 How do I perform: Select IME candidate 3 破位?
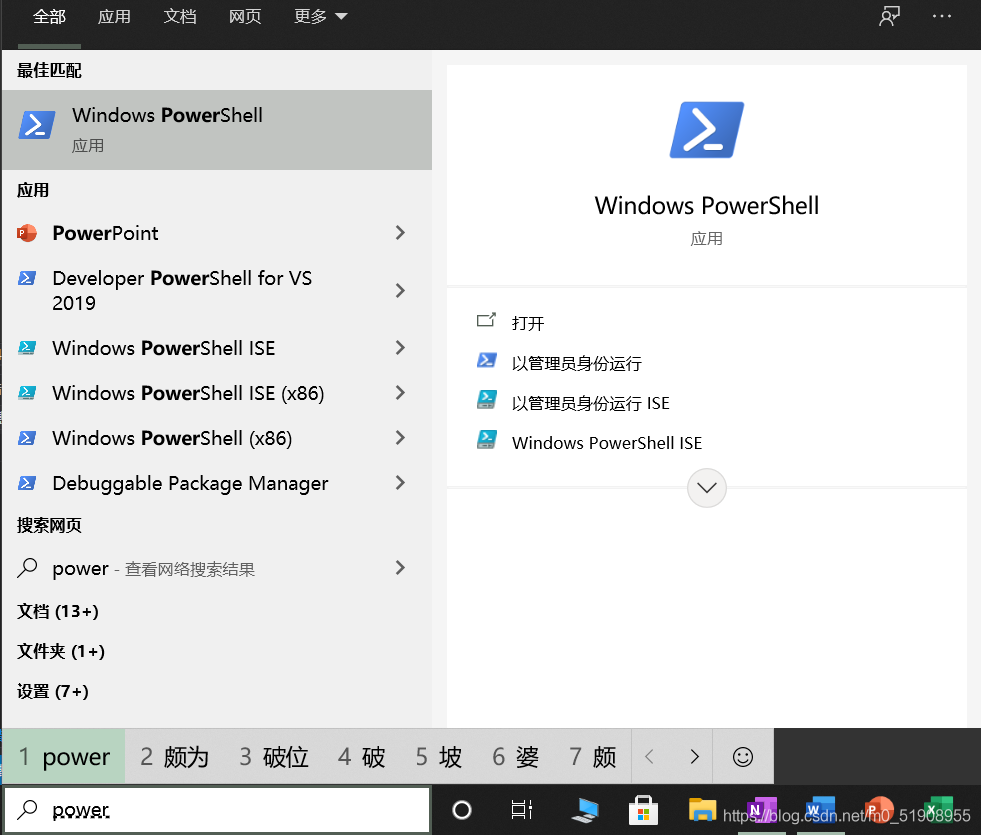(x=273, y=757)
